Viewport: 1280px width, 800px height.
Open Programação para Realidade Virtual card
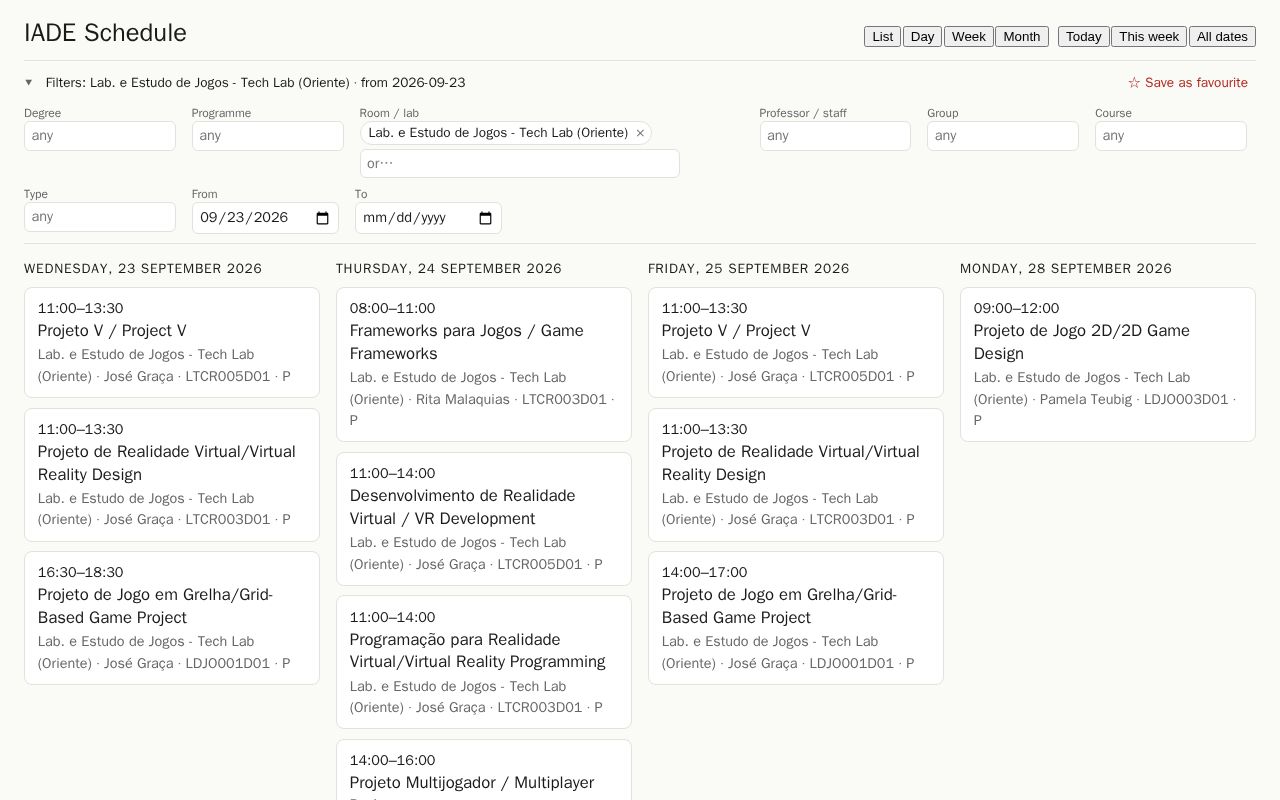pyautogui.click(x=484, y=662)
